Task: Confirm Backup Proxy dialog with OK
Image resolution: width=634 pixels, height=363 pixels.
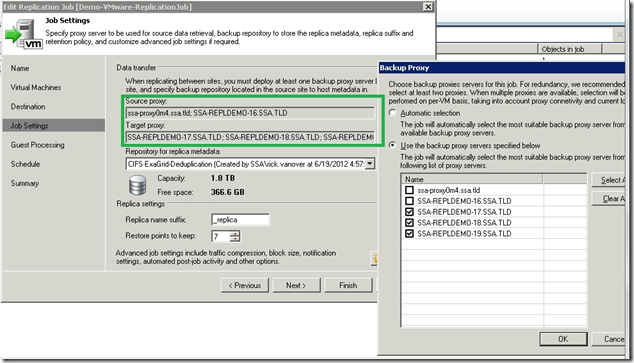Action: [x=563, y=339]
